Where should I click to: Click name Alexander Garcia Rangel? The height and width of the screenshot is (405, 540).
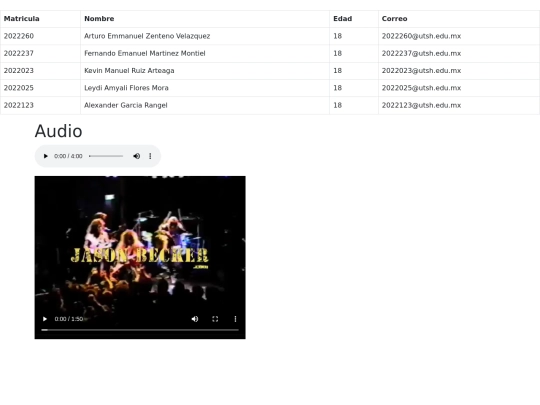[126, 105]
